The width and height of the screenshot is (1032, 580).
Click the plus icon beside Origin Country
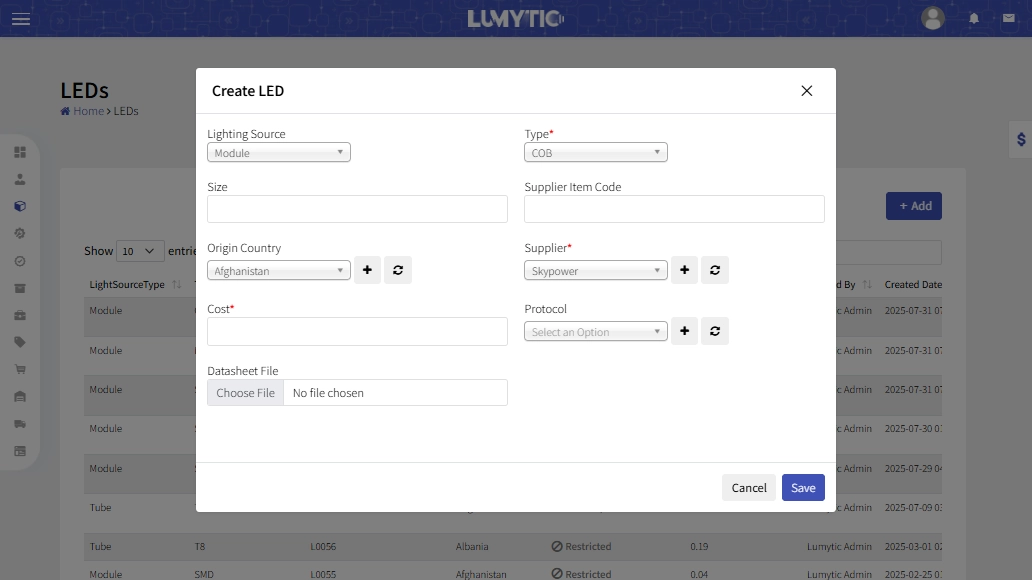click(367, 270)
